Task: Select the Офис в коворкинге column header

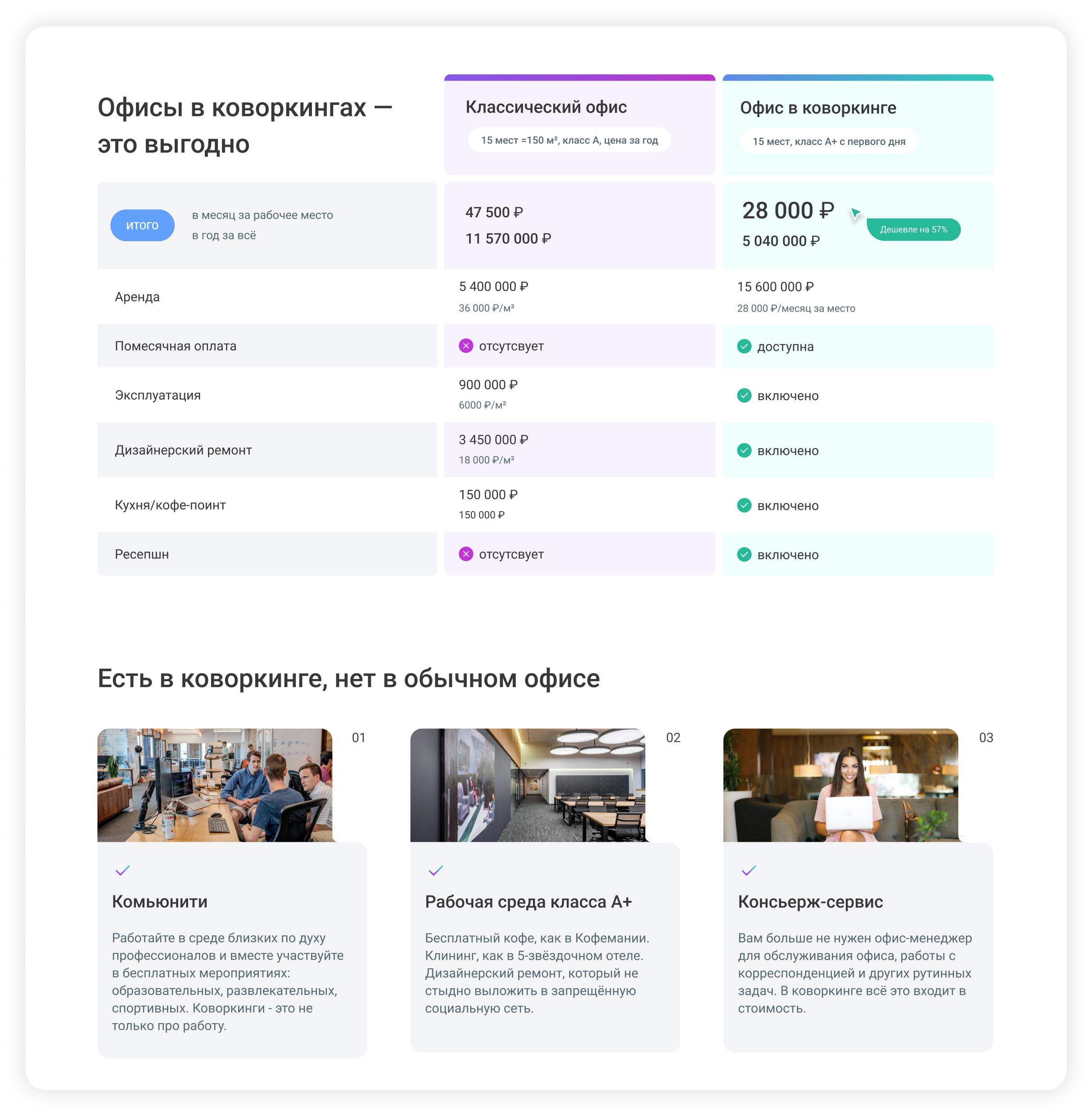Action: [818, 108]
